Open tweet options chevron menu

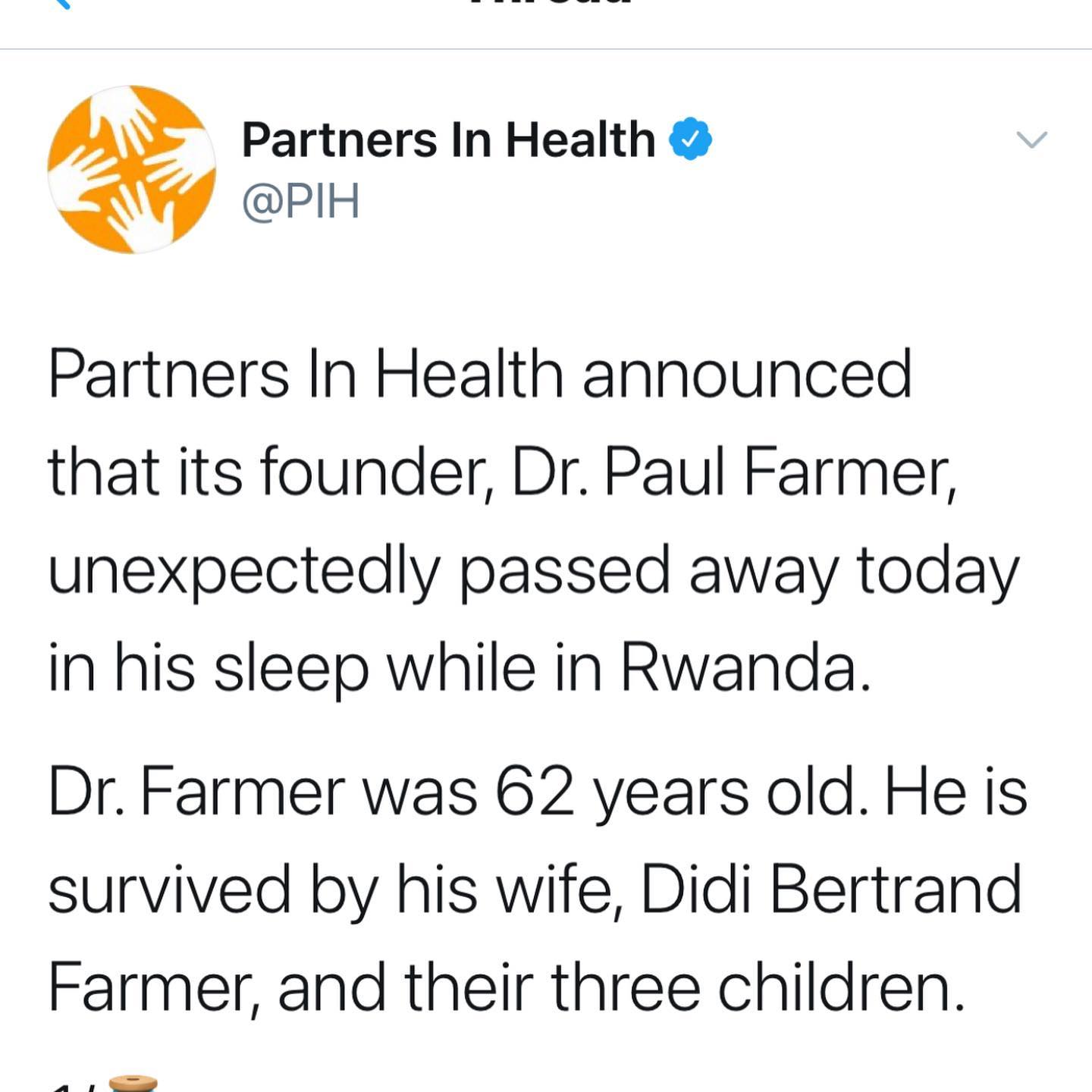point(1031,140)
